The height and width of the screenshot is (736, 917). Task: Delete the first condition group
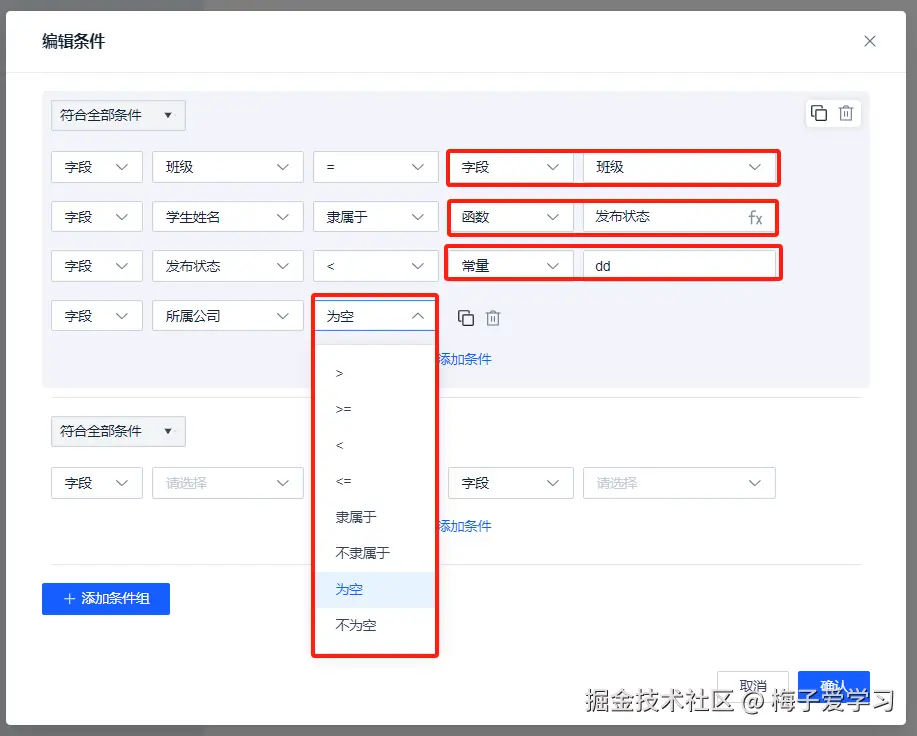click(846, 113)
